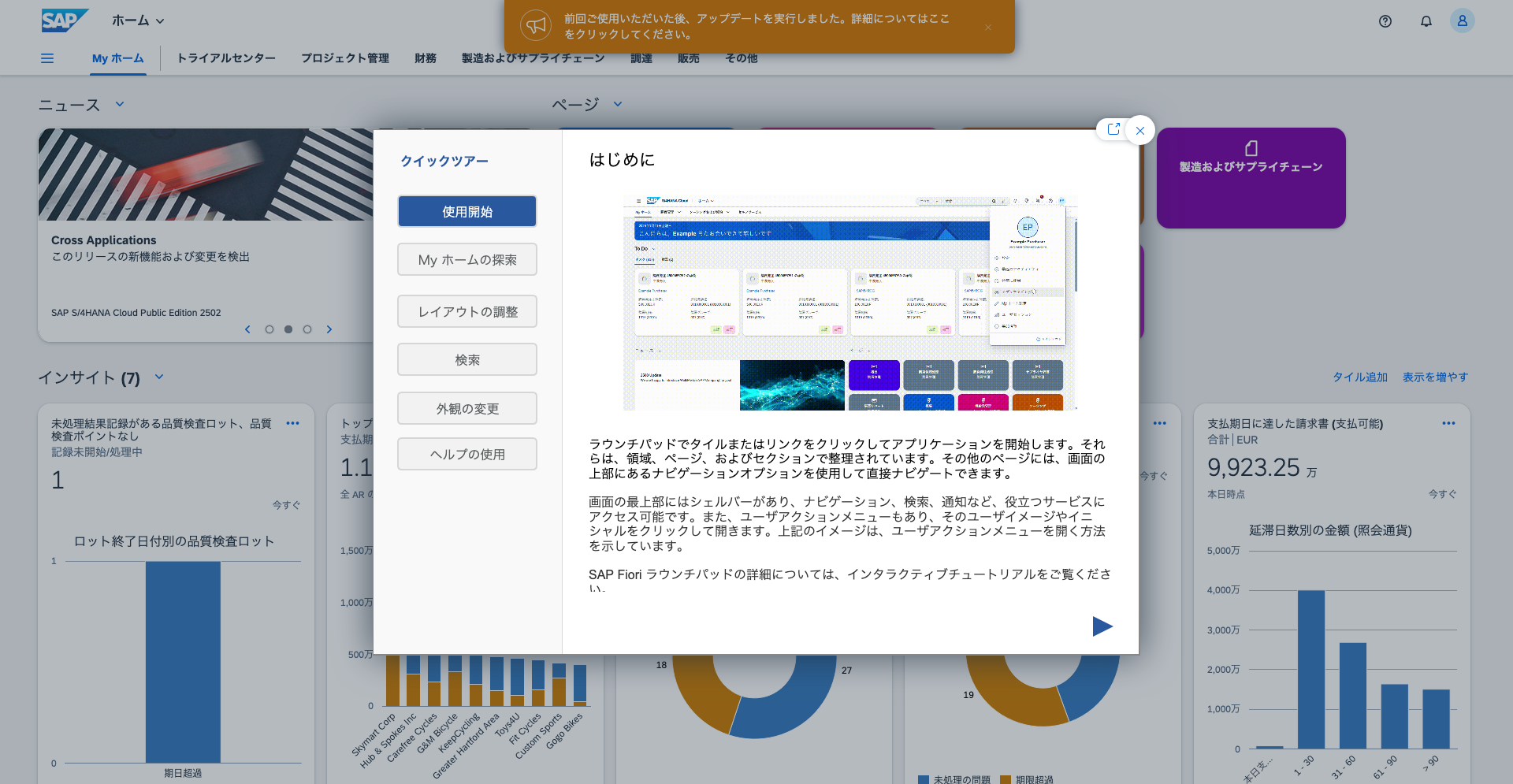
Task: Select the second news carousel dot
Action: click(x=288, y=329)
